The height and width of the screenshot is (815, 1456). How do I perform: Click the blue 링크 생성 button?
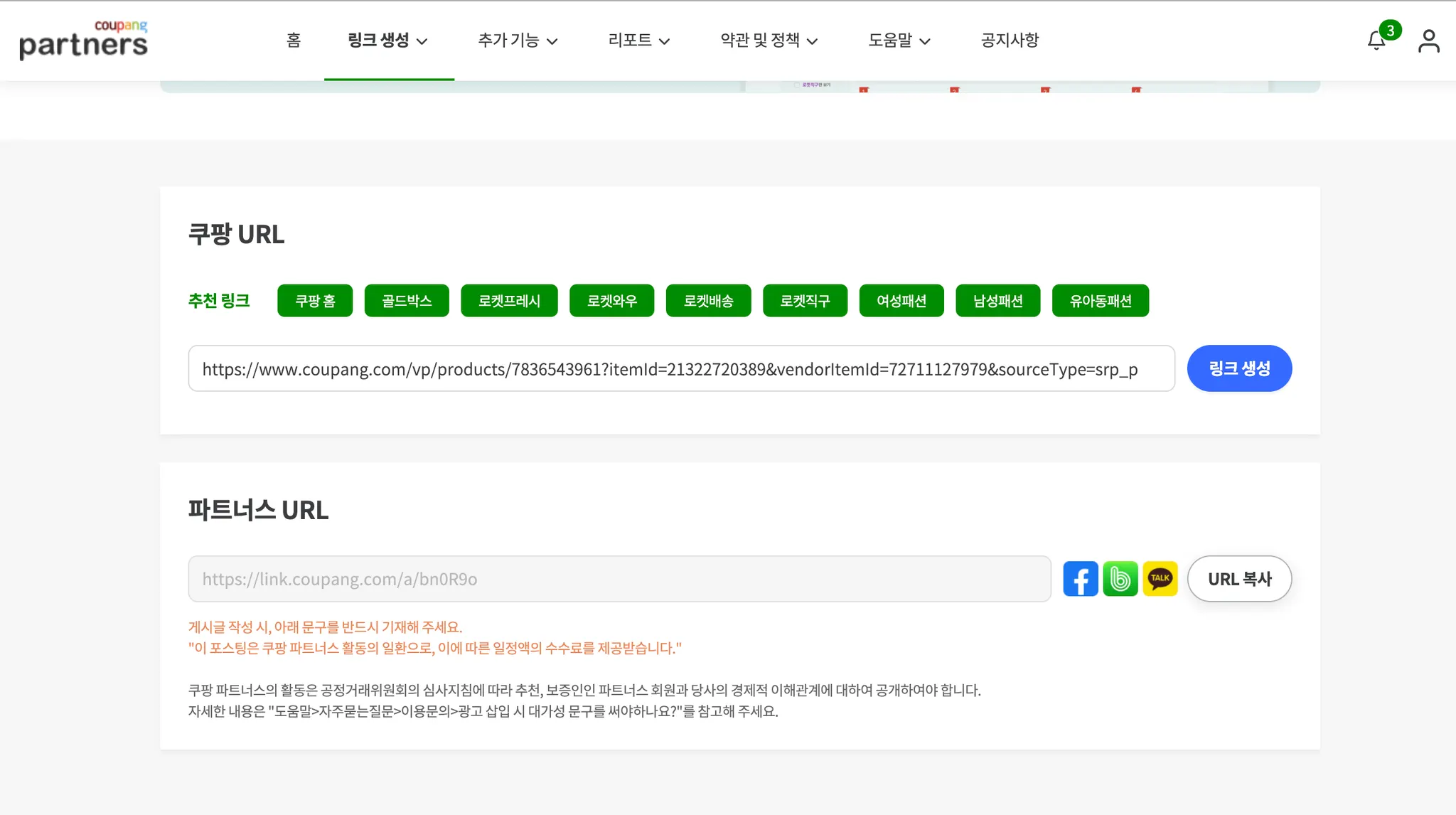point(1239,368)
